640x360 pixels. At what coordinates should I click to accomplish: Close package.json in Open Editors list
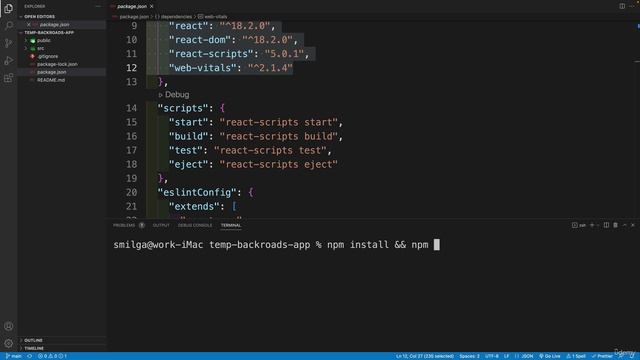[29, 24]
